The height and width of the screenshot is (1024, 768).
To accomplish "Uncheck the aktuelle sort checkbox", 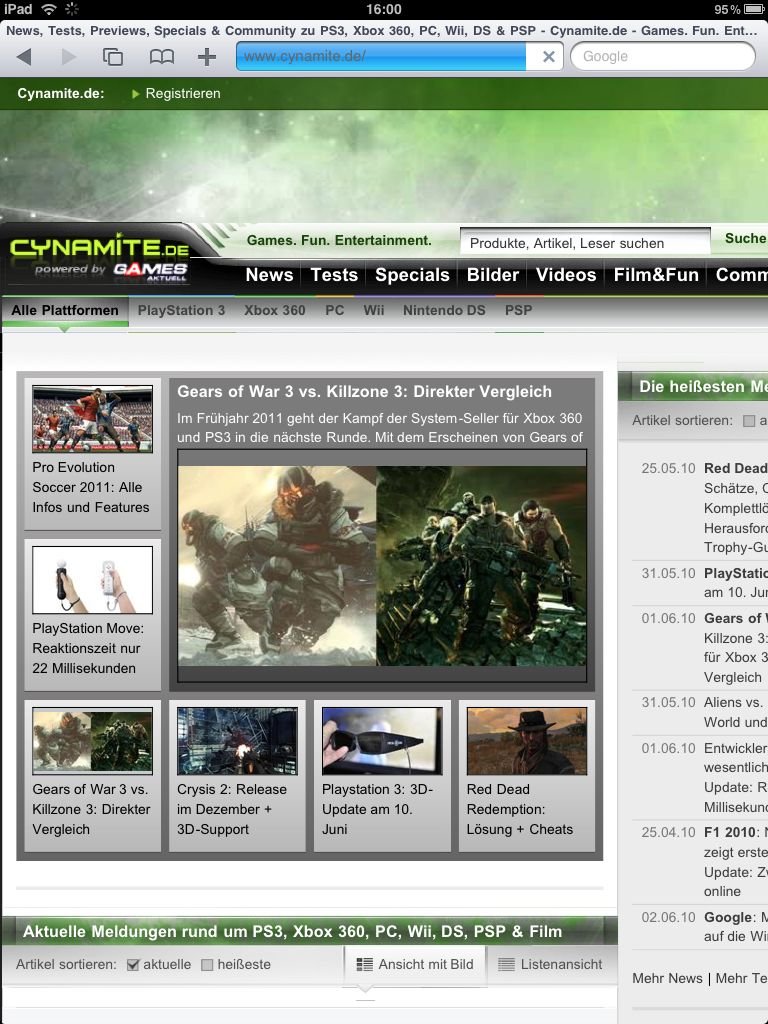I will [133, 965].
